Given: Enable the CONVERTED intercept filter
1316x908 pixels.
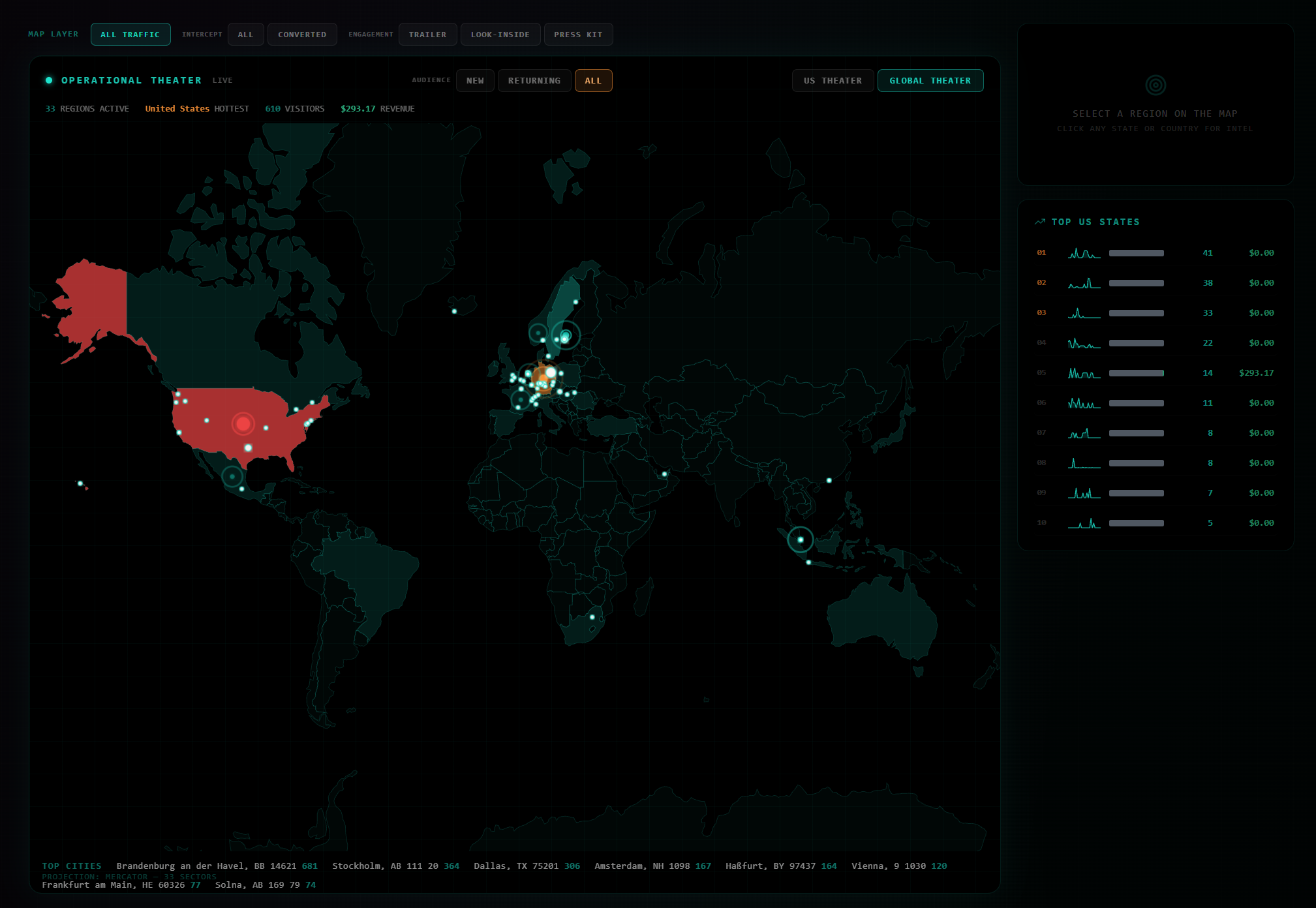Looking at the screenshot, I should pyautogui.click(x=302, y=35).
